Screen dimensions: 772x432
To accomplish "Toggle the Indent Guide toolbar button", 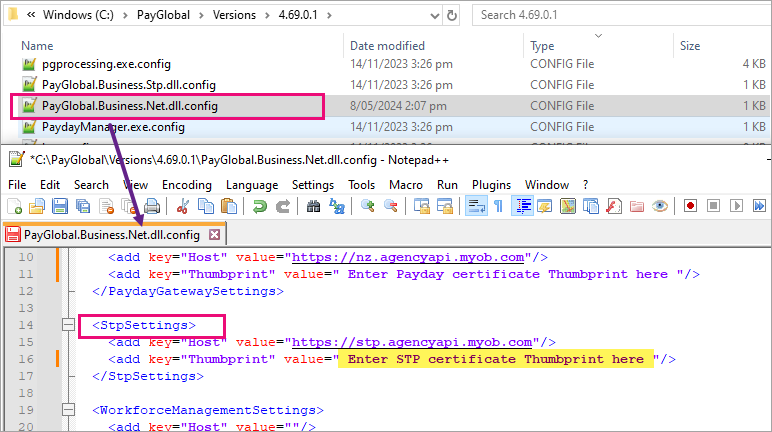I will [x=523, y=206].
